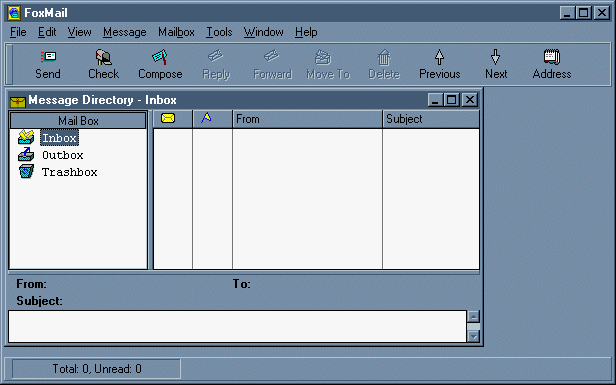Click inside the message preview text area
The image size is (616, 385).
(237, 326)
